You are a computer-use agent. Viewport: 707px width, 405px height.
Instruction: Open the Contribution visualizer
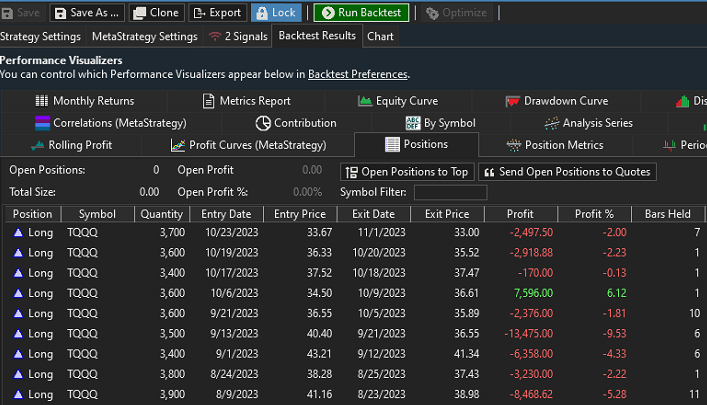(x=296, y=123)
